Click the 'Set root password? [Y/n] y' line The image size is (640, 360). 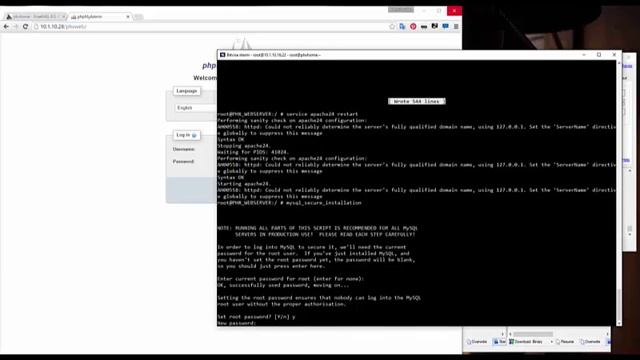(x=256, y=317)
